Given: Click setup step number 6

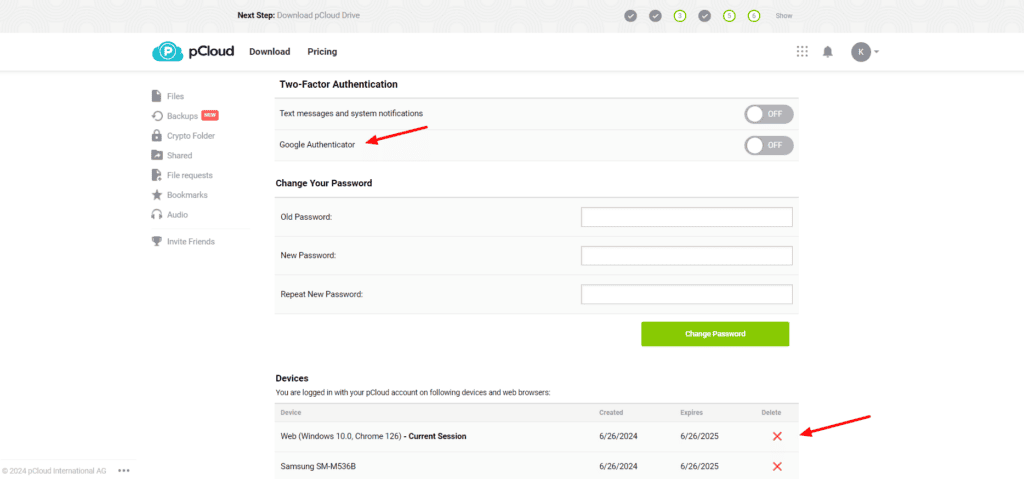Looking at the screenshot, I should click(754, 16).
